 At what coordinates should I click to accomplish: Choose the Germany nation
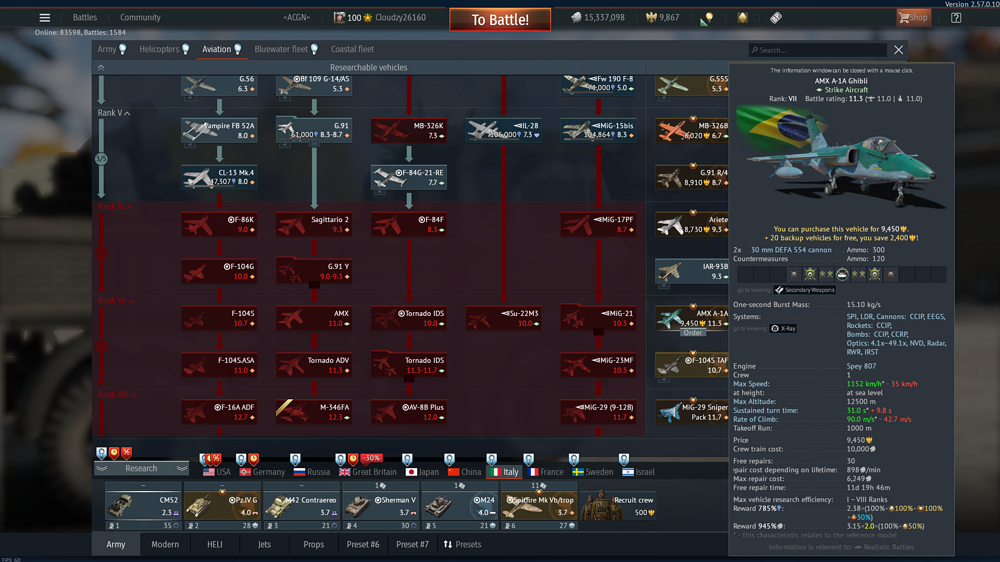(x=262, y=472)
